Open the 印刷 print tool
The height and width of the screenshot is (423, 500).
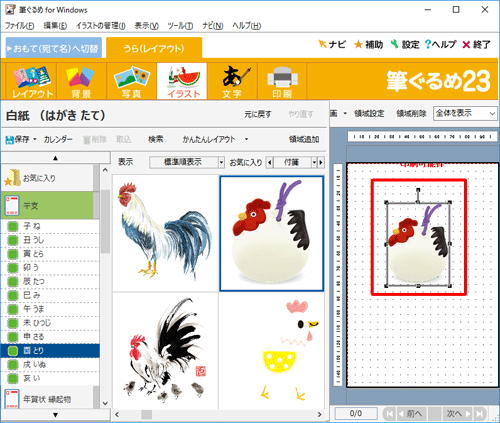[x=282, y=81]
